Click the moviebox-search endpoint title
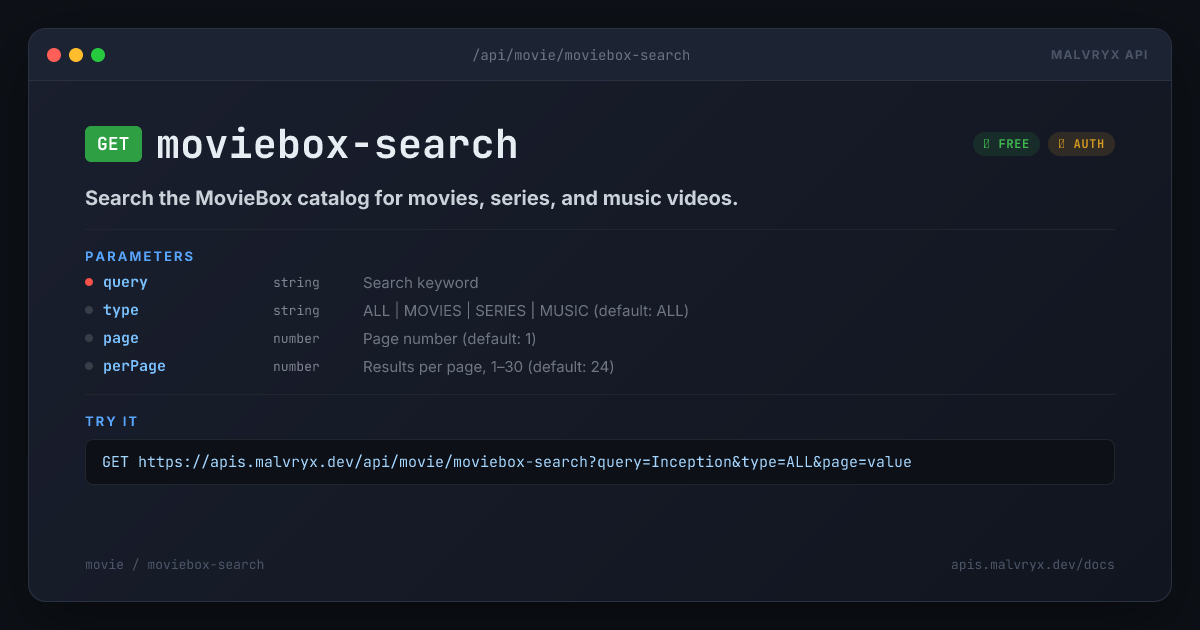This screenshot has height=630, width=1200. [x=337, y=145]
